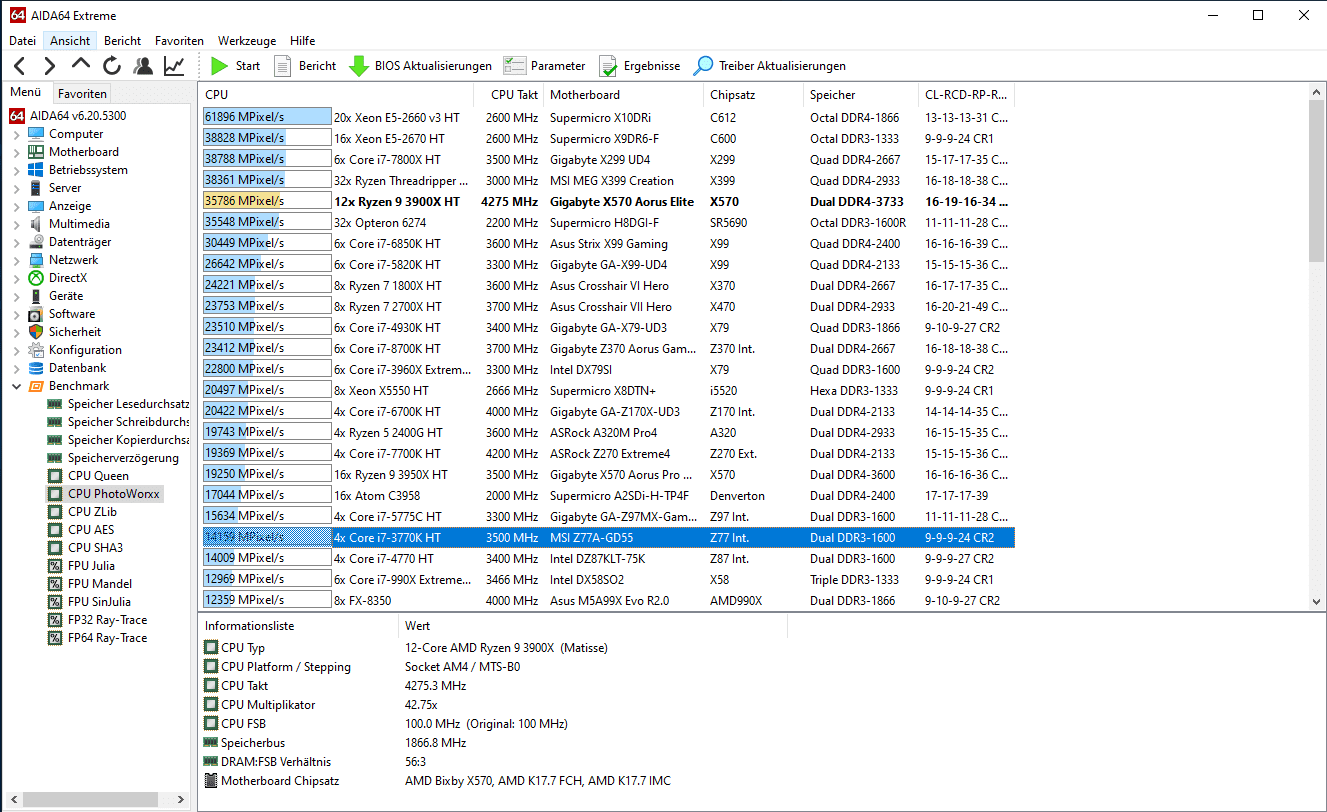Click the benchmark list vertical scrollbar thumb
The width and height of the screenshot is (1327, 812).
pos(1316,181)
